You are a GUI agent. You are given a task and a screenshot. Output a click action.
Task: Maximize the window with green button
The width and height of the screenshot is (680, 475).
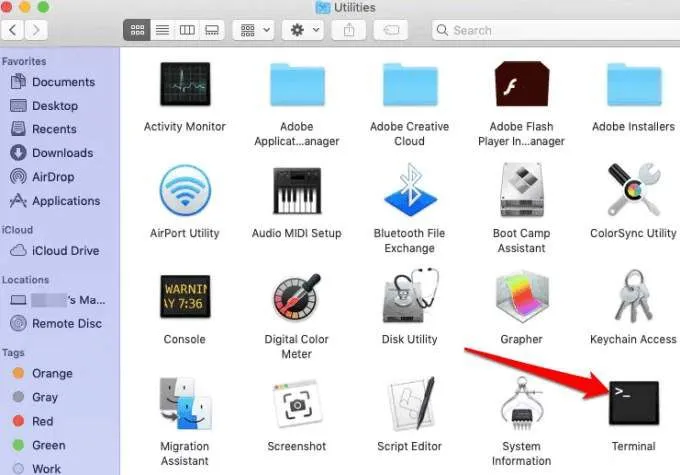(x=43, y=6)
